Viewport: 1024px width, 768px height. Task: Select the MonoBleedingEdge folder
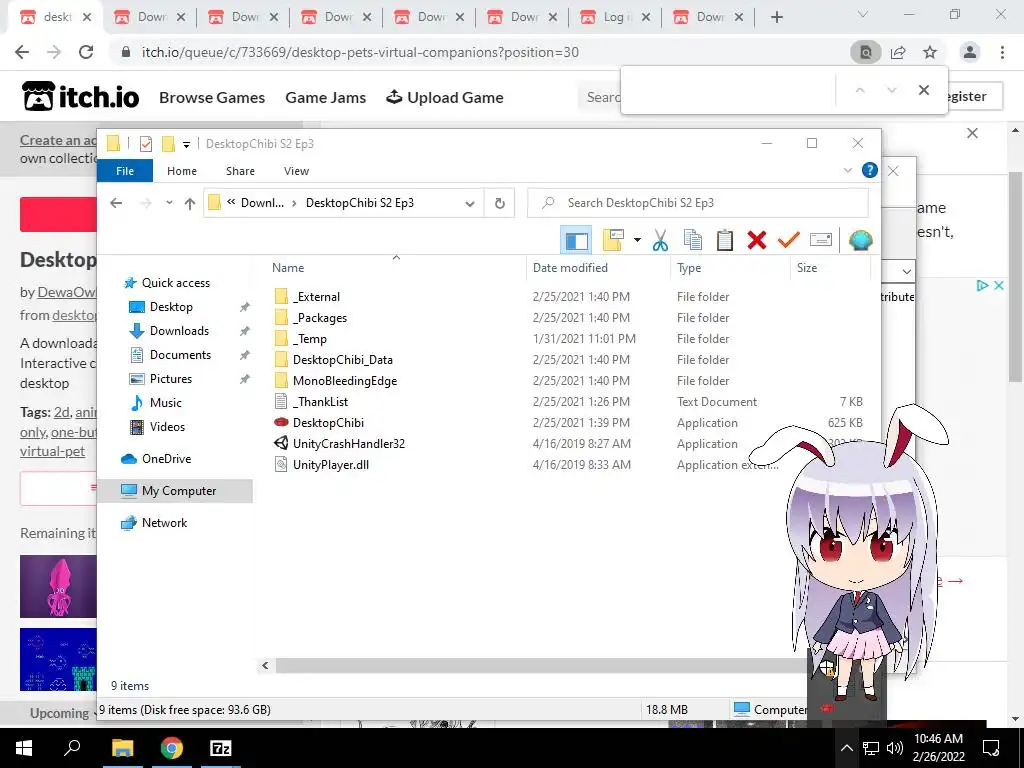[x=345, y=381]
